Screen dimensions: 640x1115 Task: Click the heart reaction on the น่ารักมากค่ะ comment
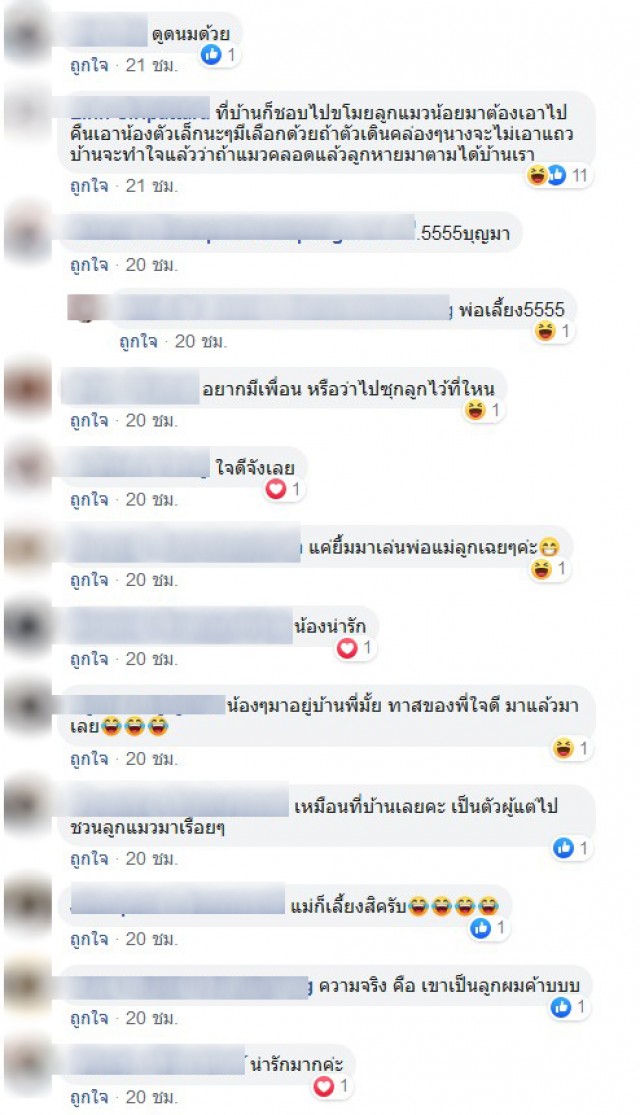324,1086
